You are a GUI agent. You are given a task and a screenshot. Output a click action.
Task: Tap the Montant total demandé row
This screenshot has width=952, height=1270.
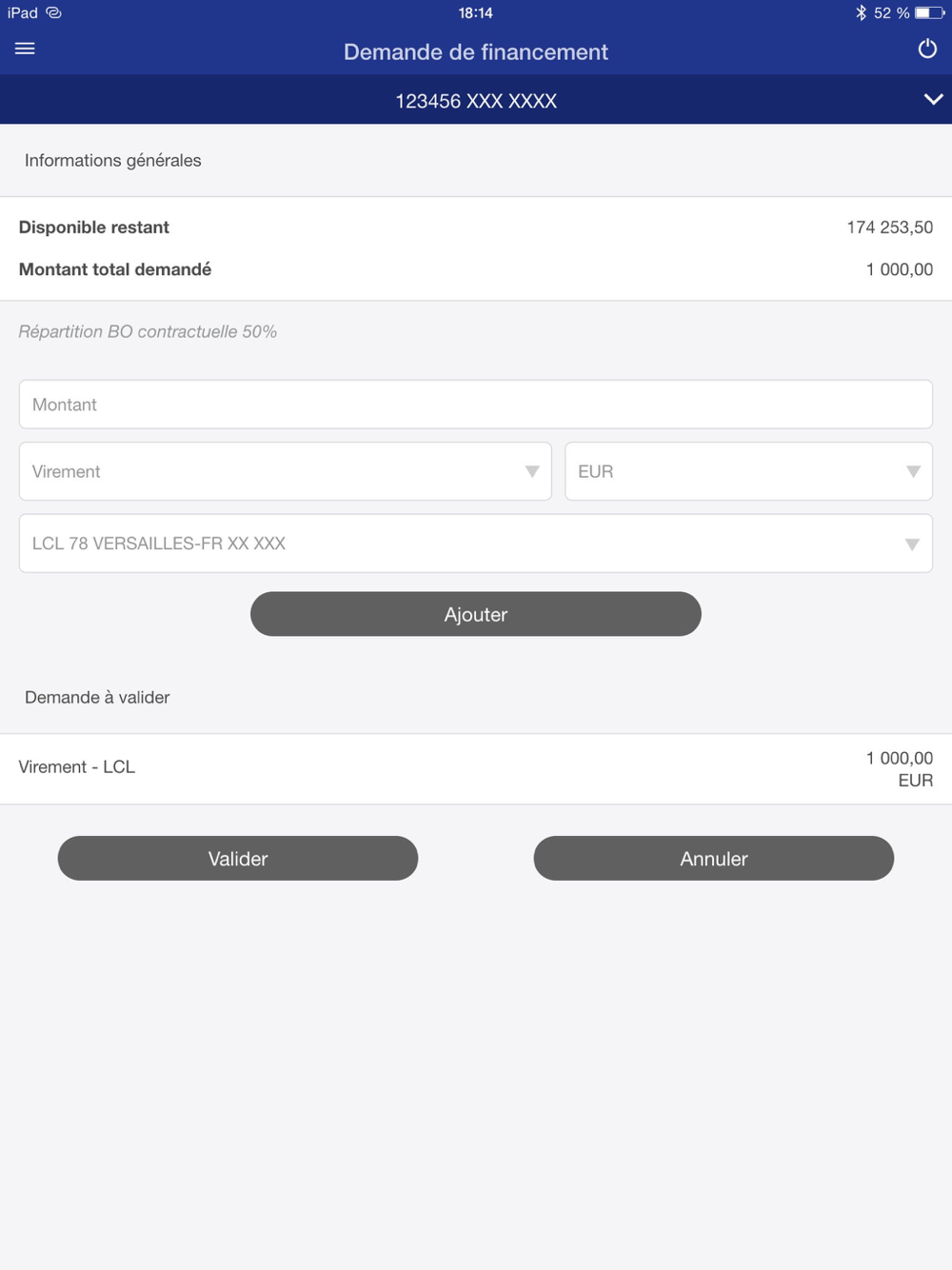[x=476, y=269]
